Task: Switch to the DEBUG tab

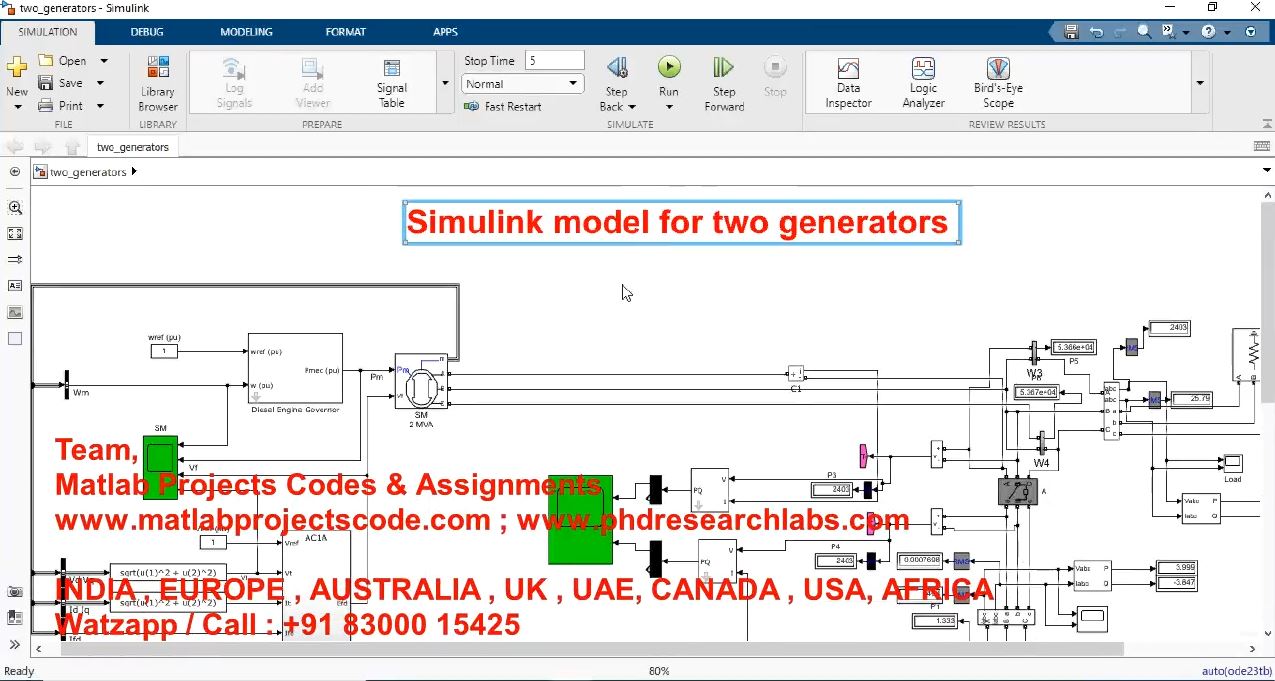Action: pos(147,32)
